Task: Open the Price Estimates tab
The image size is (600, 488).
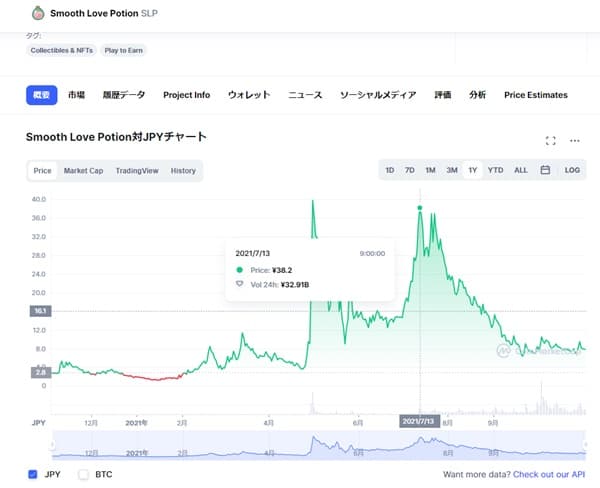Action: (535, 95)
